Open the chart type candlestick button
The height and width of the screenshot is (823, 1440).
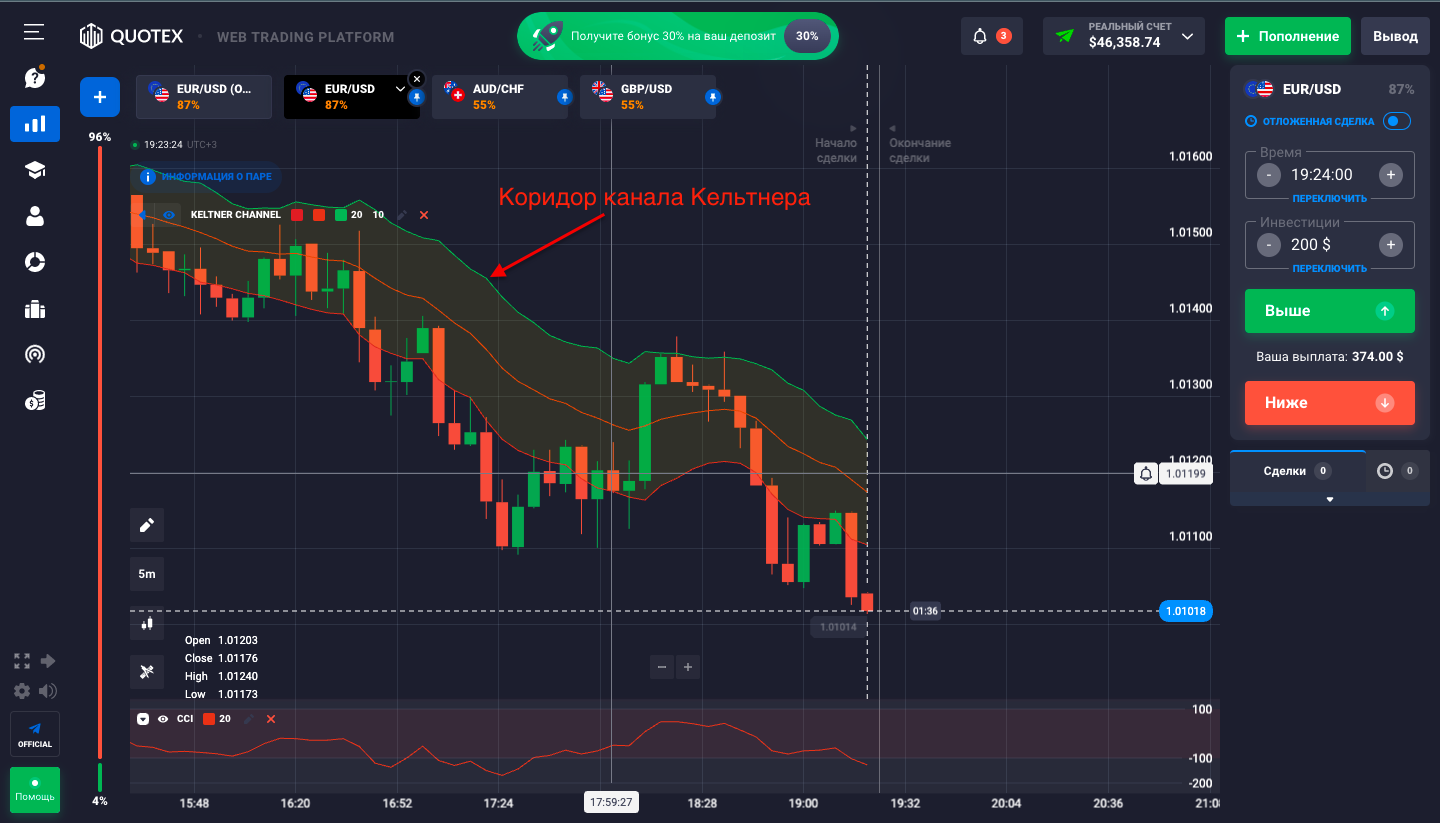tap(147, 623)
